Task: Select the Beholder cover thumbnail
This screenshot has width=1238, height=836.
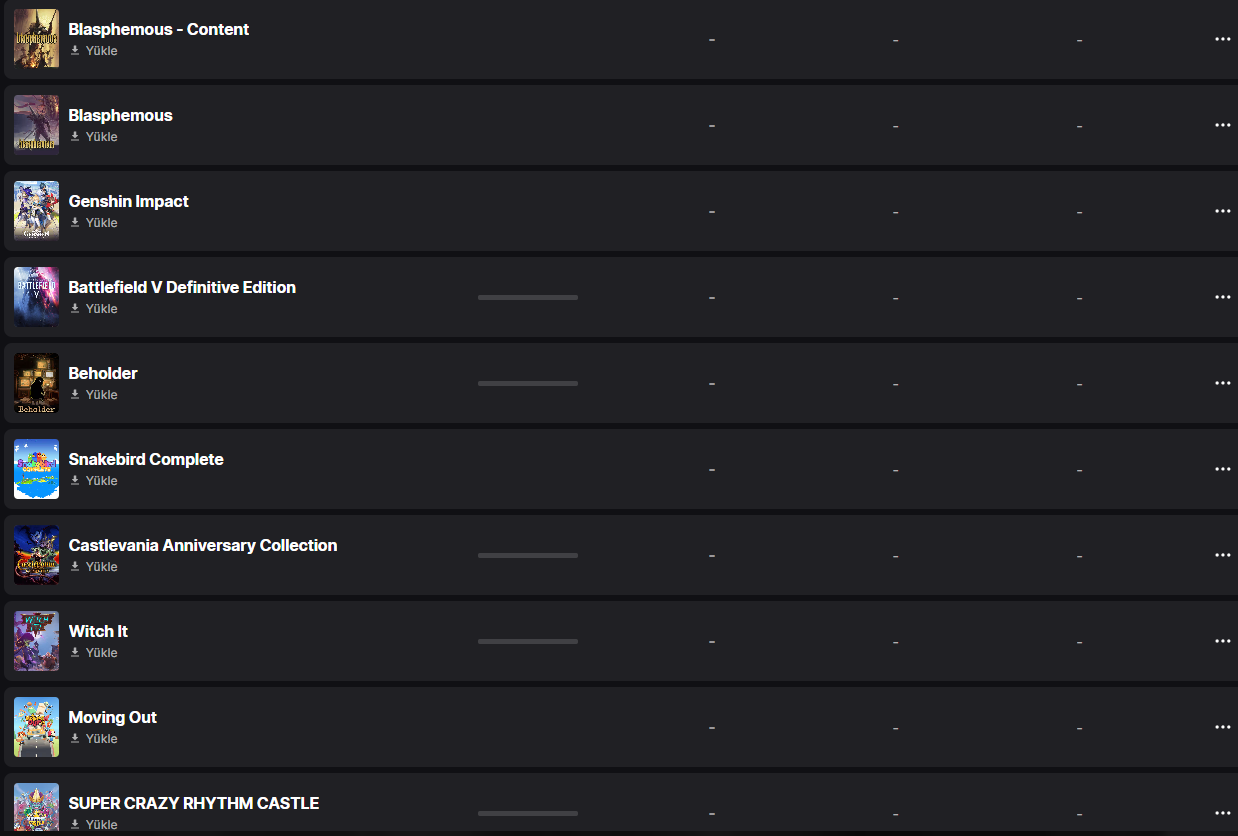Action: point(36,383)
